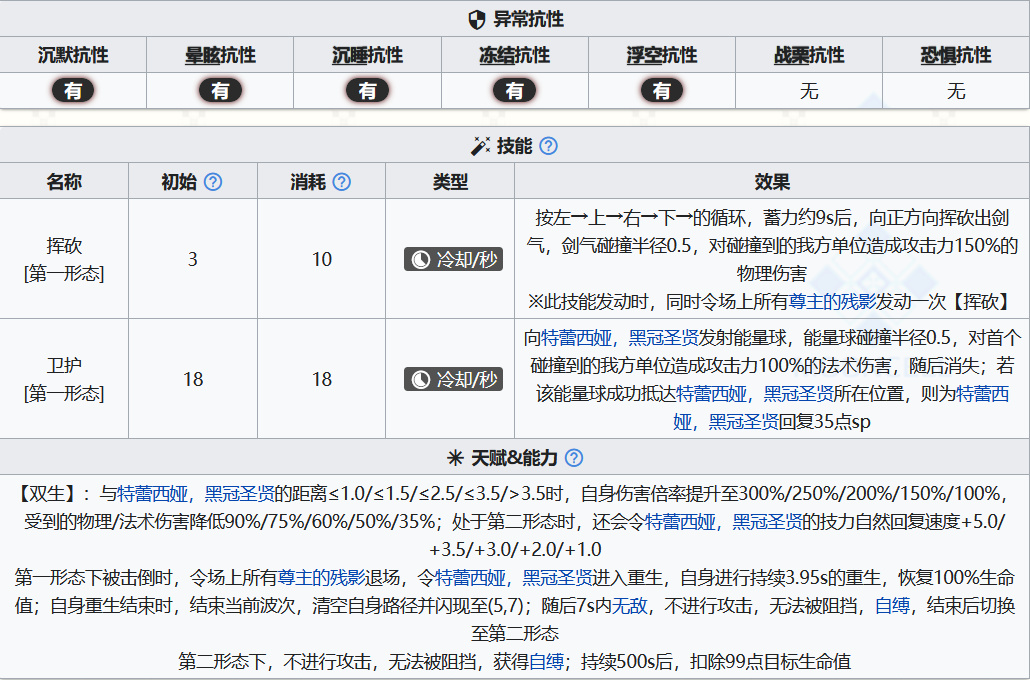
Task: Click the 技能 section title text
Action: tap(514, 146)
